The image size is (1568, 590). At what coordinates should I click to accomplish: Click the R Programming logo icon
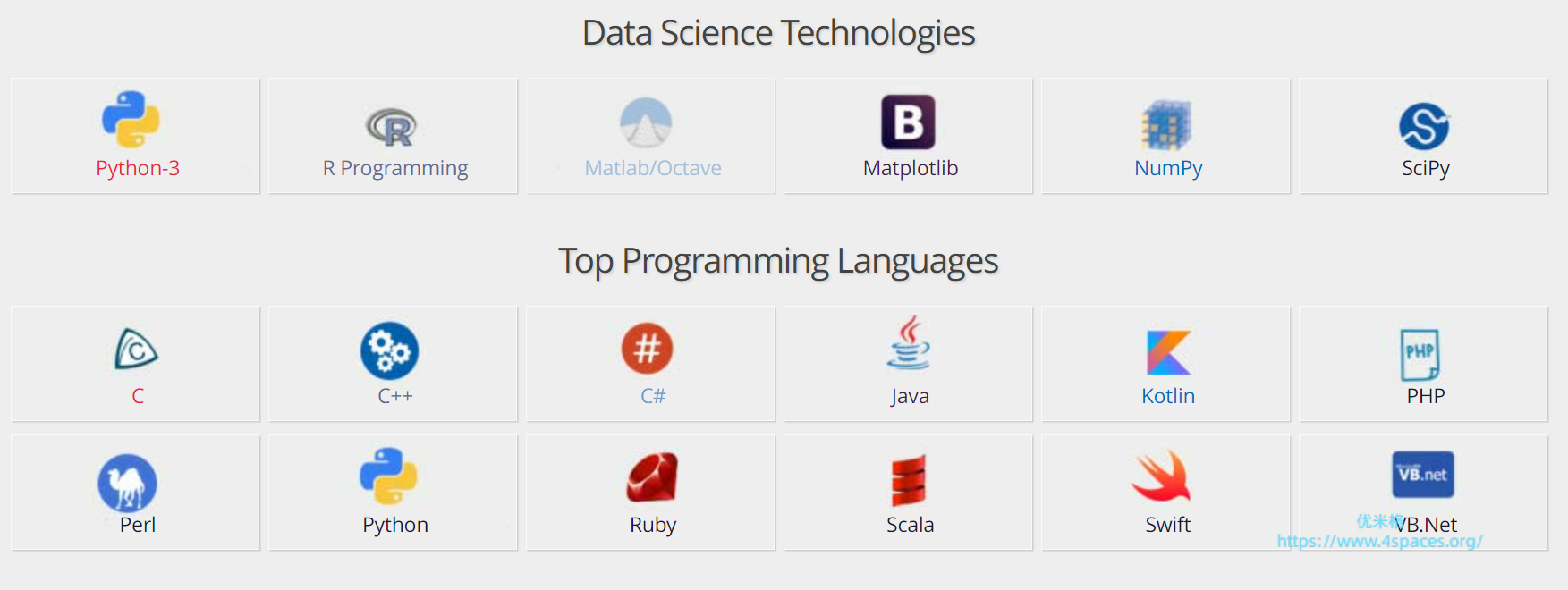pyautogui.click(x=392, y=127)
